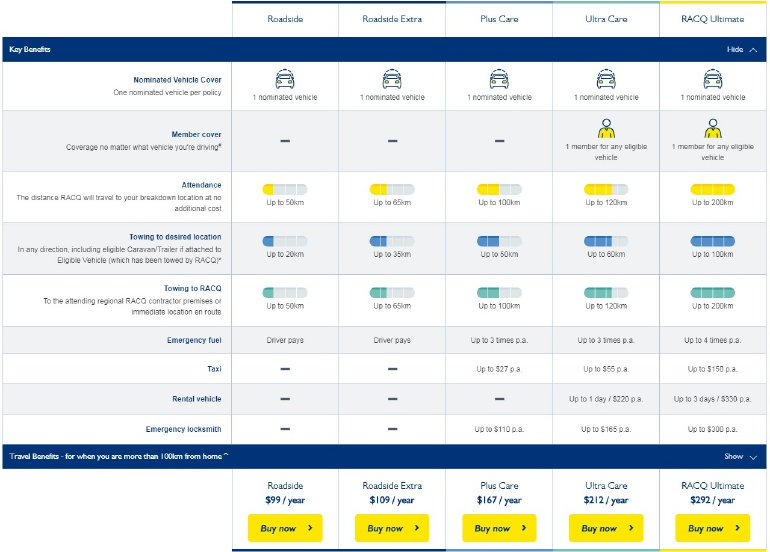Click the Towing to RACQ row label
The image size is (770, 552).
192,288
